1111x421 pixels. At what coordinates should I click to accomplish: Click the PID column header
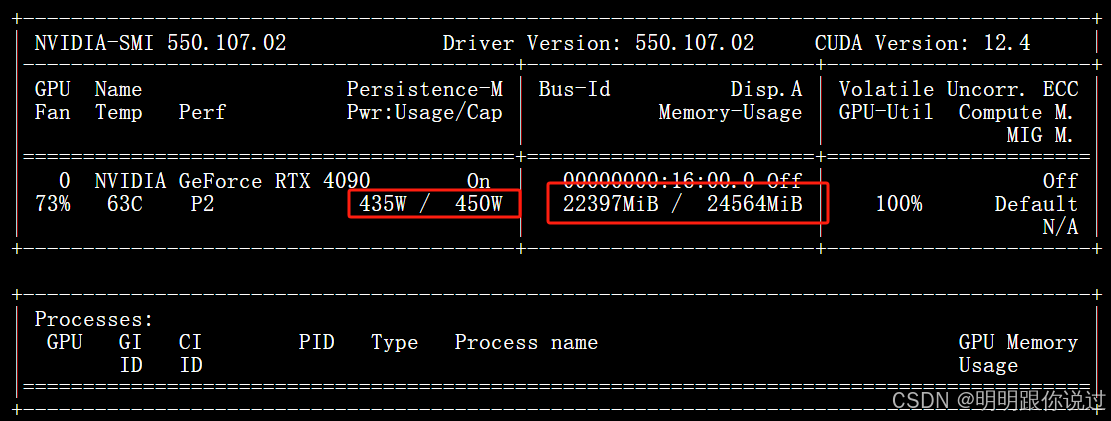point(316,342)
